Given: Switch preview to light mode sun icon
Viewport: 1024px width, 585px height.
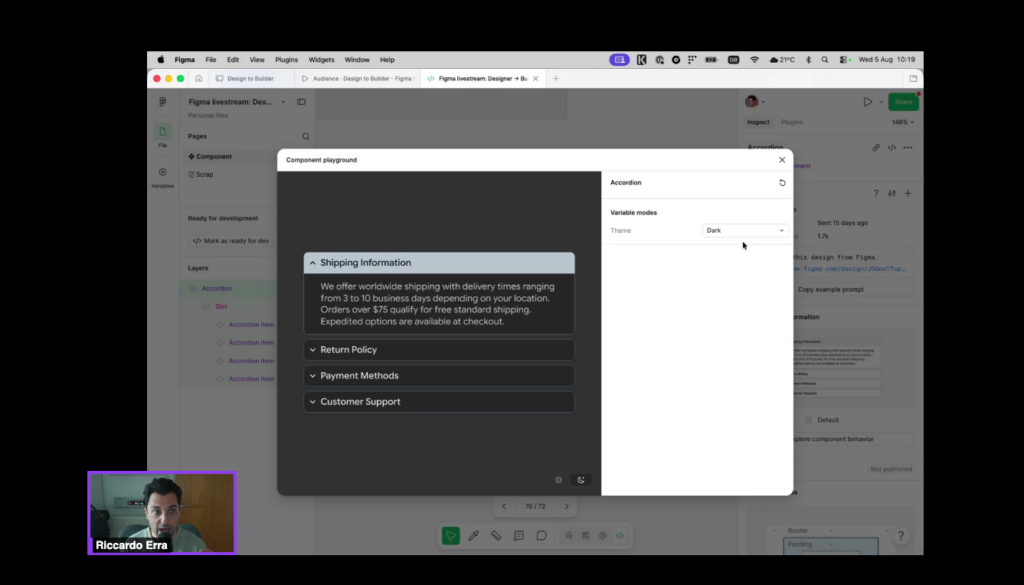Looking at the screenshot, I should (x=558, y=480).
